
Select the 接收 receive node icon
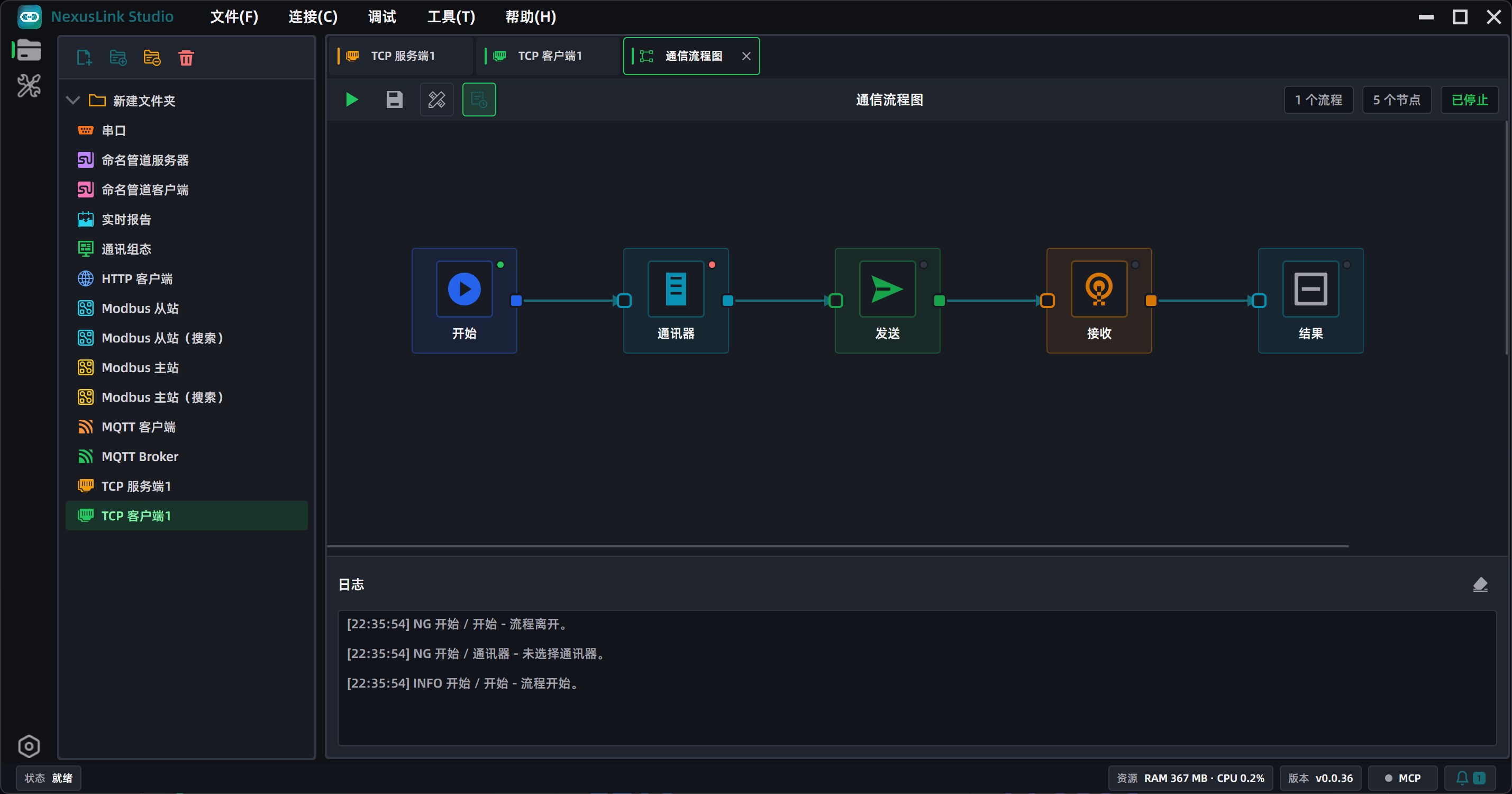(1099, 289)
